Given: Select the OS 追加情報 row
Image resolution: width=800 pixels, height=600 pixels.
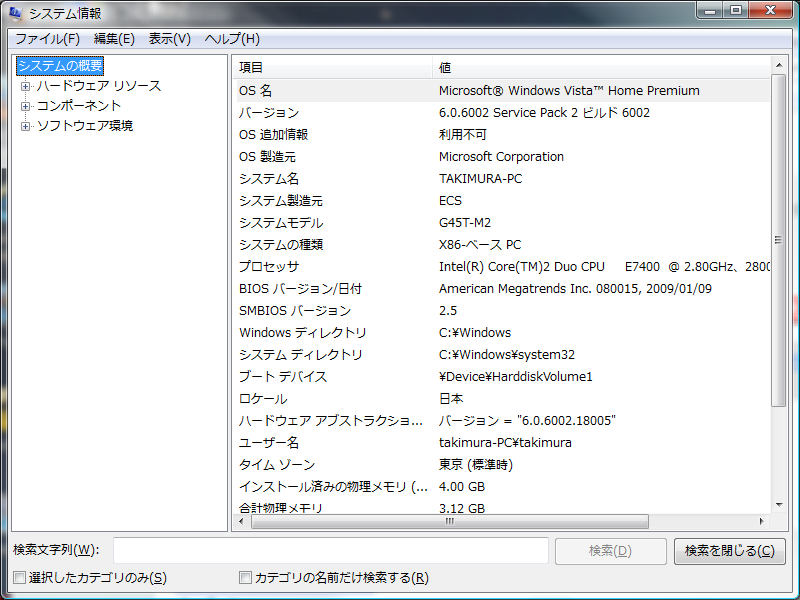Looking at the screenshot, I should (x=502, y=135).
